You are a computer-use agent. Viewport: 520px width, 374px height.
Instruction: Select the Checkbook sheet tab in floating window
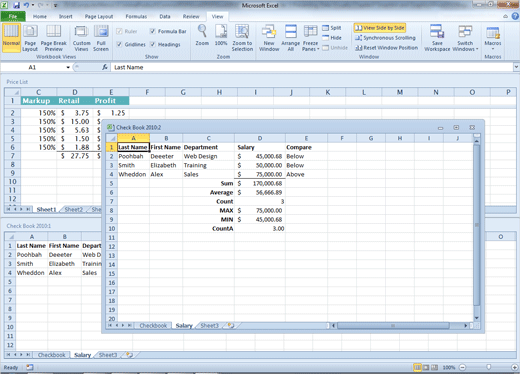[153, 326]
